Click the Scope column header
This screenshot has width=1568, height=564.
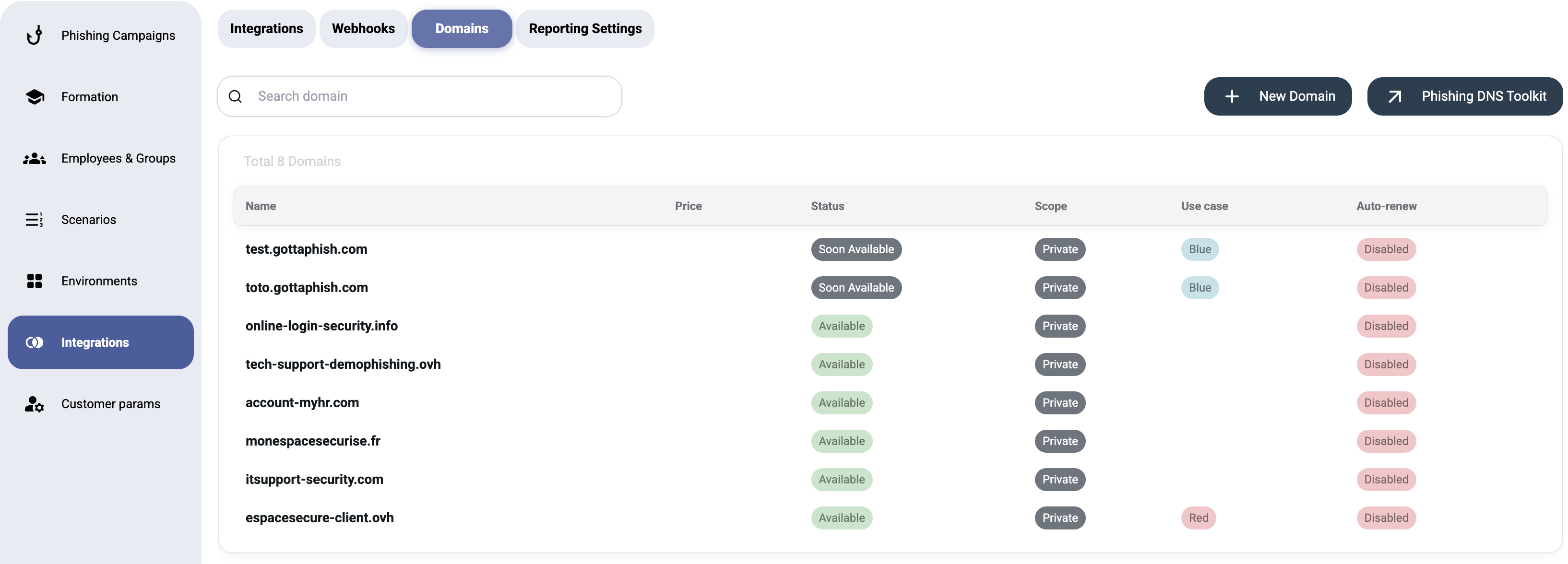[1051, 206]
